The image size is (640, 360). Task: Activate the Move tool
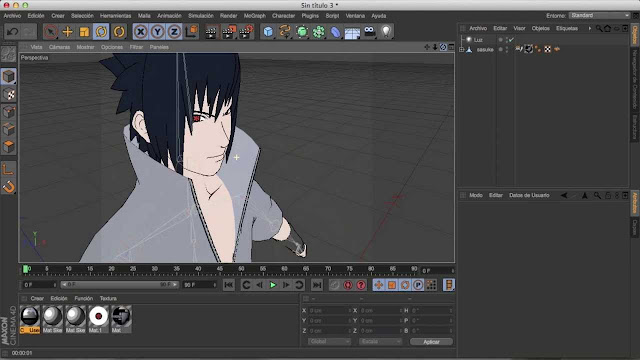67,31
